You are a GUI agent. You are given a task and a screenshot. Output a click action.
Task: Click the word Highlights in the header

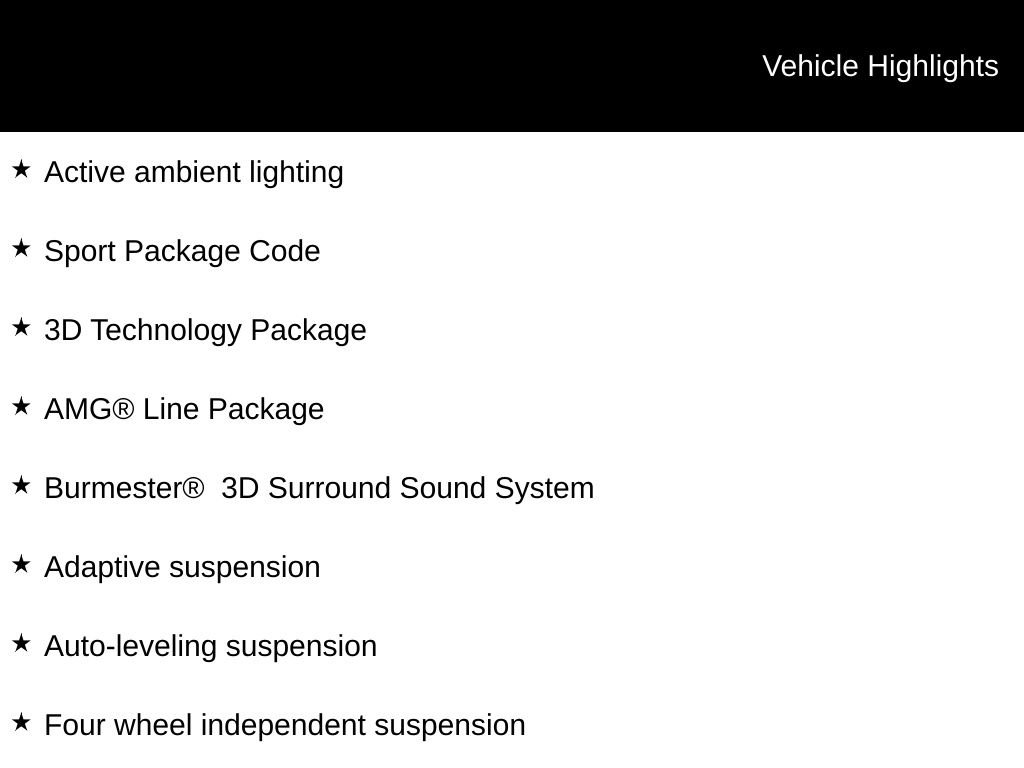933,67
